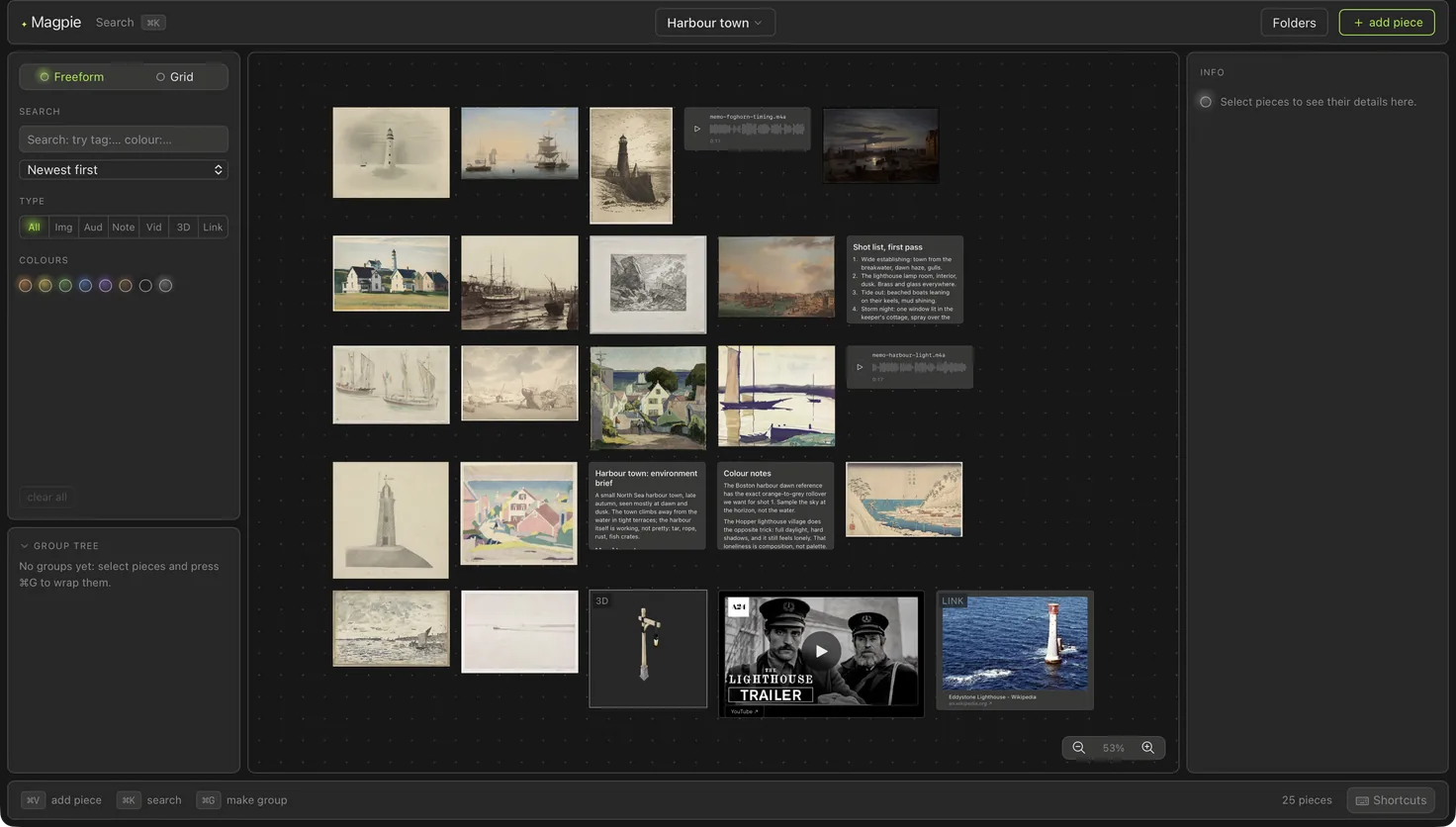This screenshot has width=1456, height=827.
Task: Select the orange colour filter swatch
Action: (x=26, y=286)
